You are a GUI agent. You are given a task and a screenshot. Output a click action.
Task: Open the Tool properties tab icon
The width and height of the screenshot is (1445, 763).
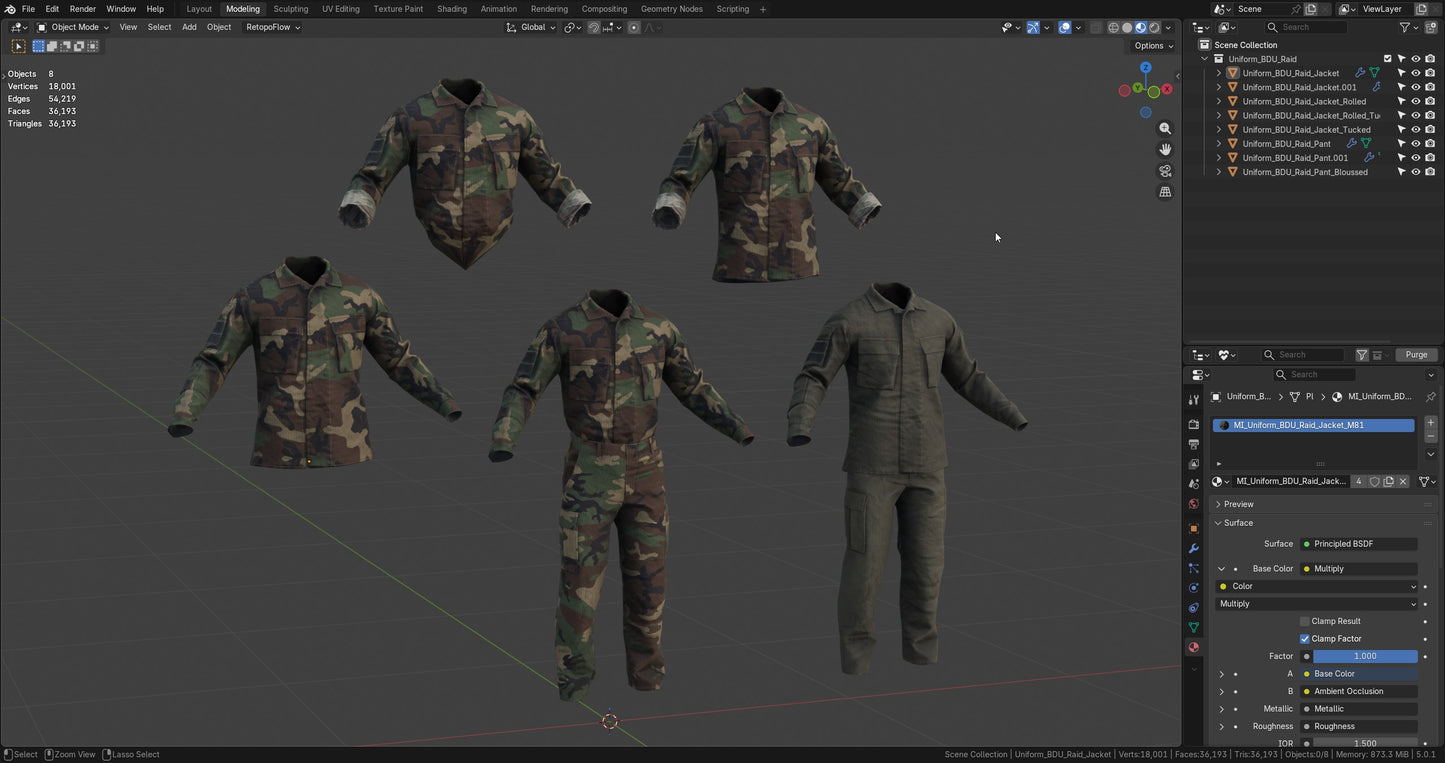(x=1193, y=399)
